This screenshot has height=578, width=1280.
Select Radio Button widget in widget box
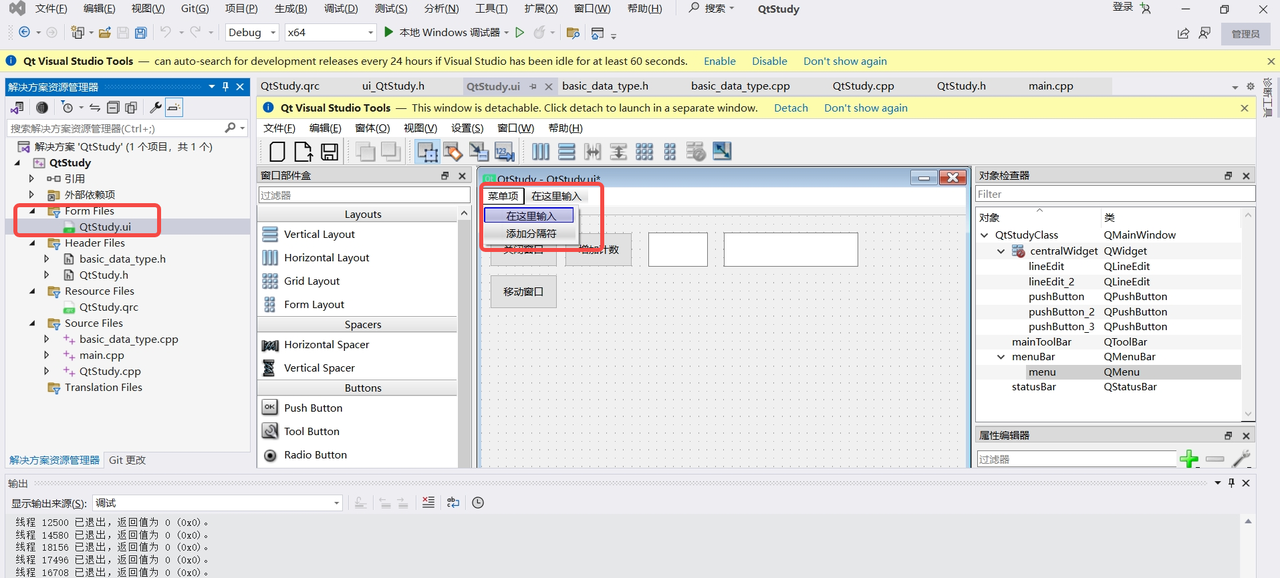click(x=315, y=455)
